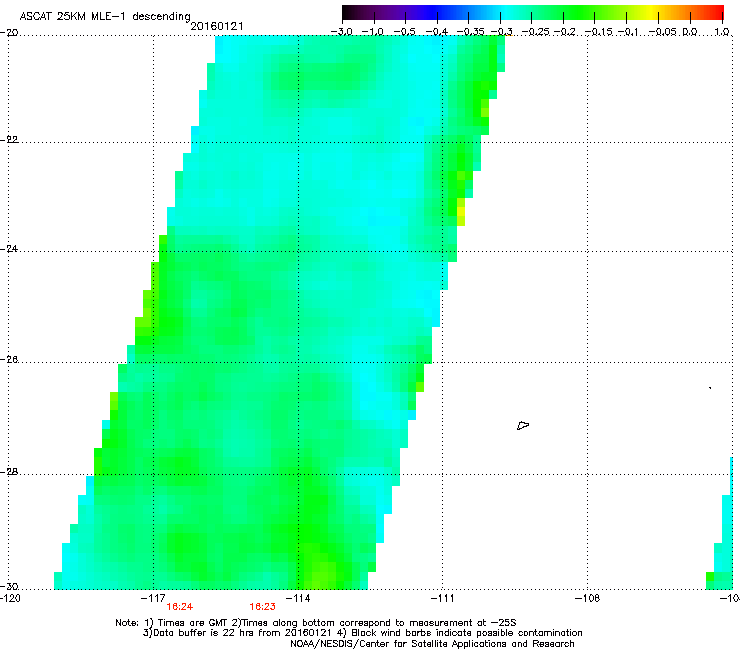Click the longitude label -117

[x=153, y=598]
